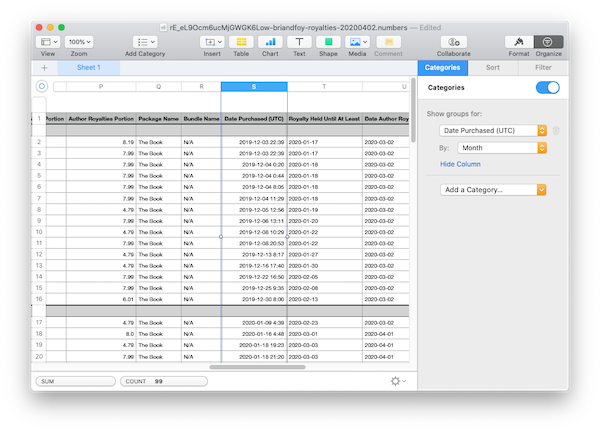The image size is (600, 432).
Task: Click date cell 2019-12-04 0:20
Action: coord(254,165)
